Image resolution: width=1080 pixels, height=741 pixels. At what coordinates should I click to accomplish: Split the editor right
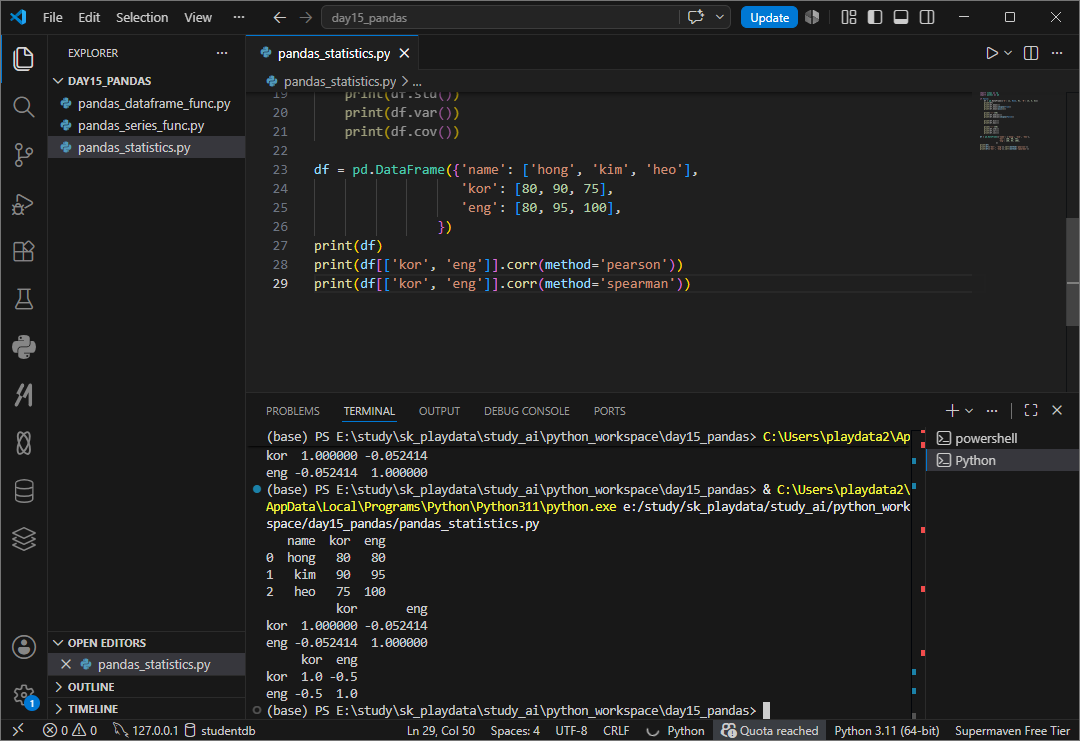1030,53
